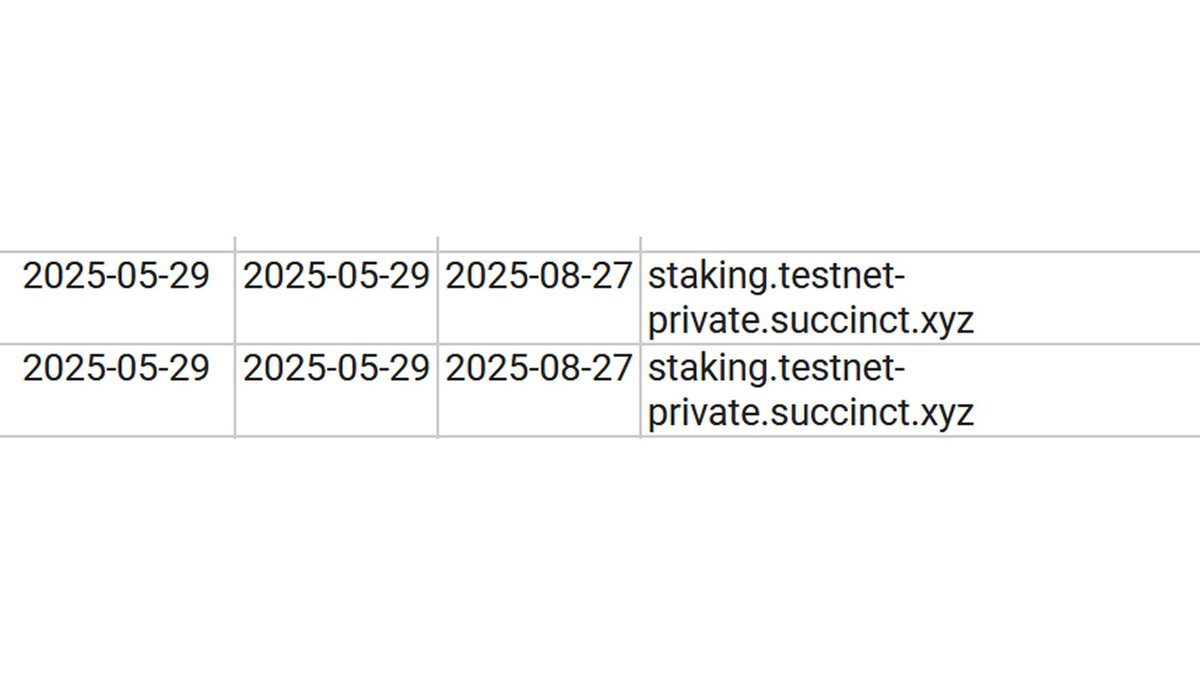The image size is (1200, 675).
Task: Click first-row 'staking.testnet-' text line
Action: pyautogui.click(x=777, y=276)
